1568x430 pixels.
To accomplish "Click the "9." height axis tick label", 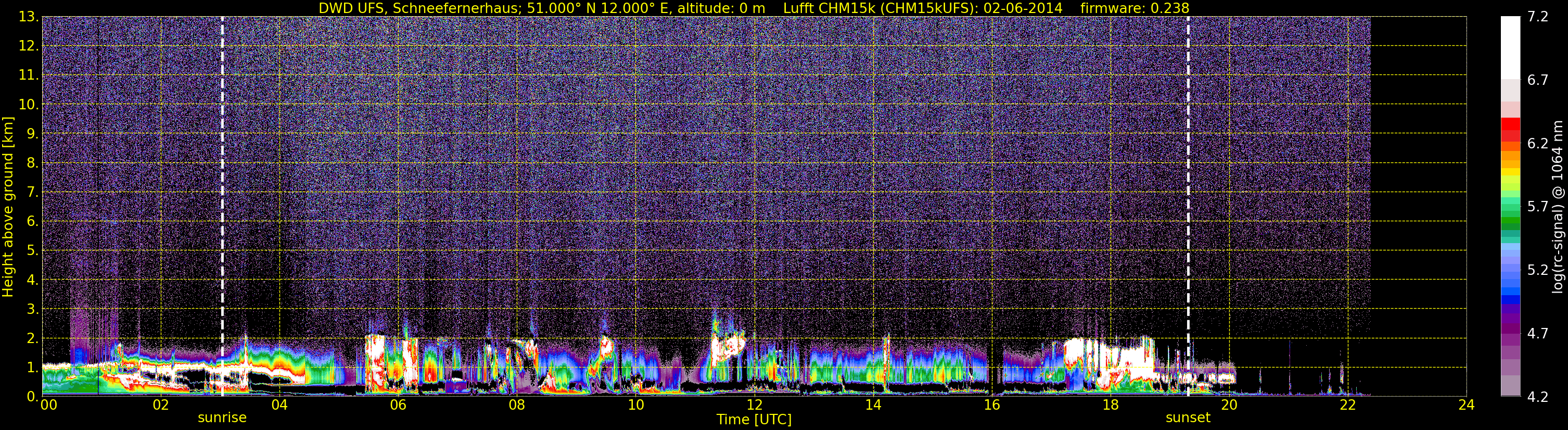I will point(32,133).
